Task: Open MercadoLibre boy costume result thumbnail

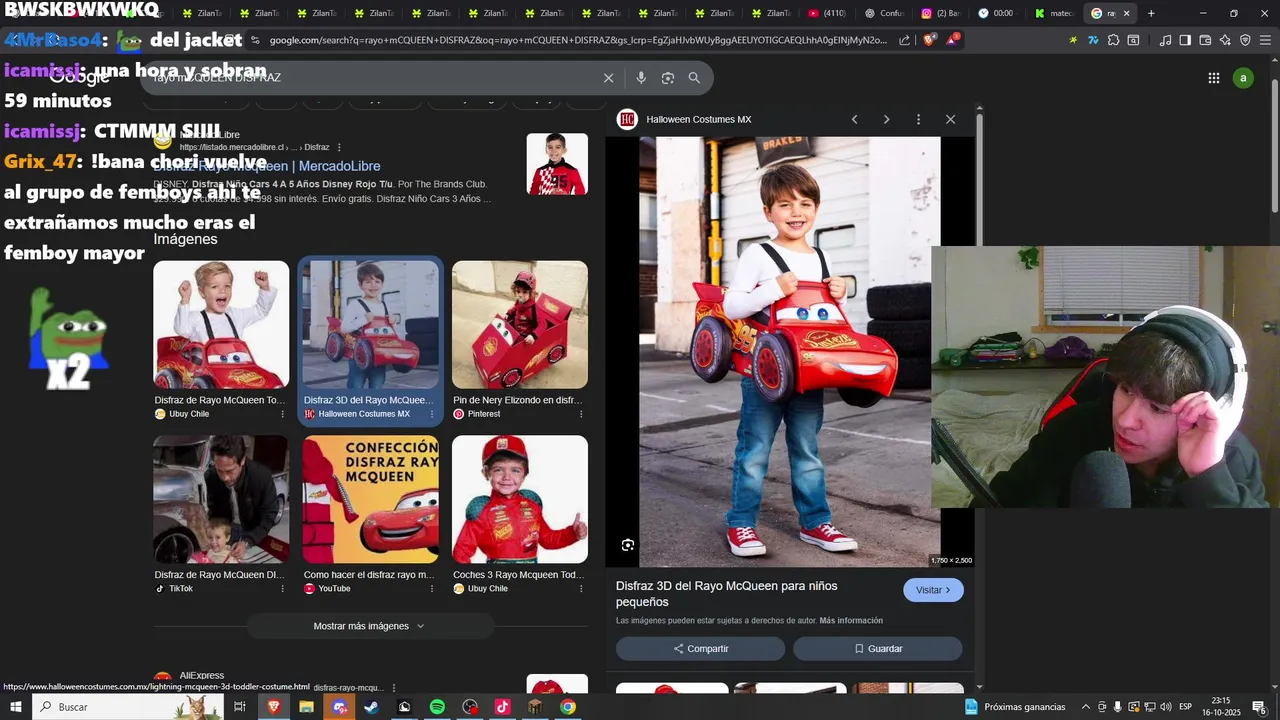Action: tap(557, 164)
